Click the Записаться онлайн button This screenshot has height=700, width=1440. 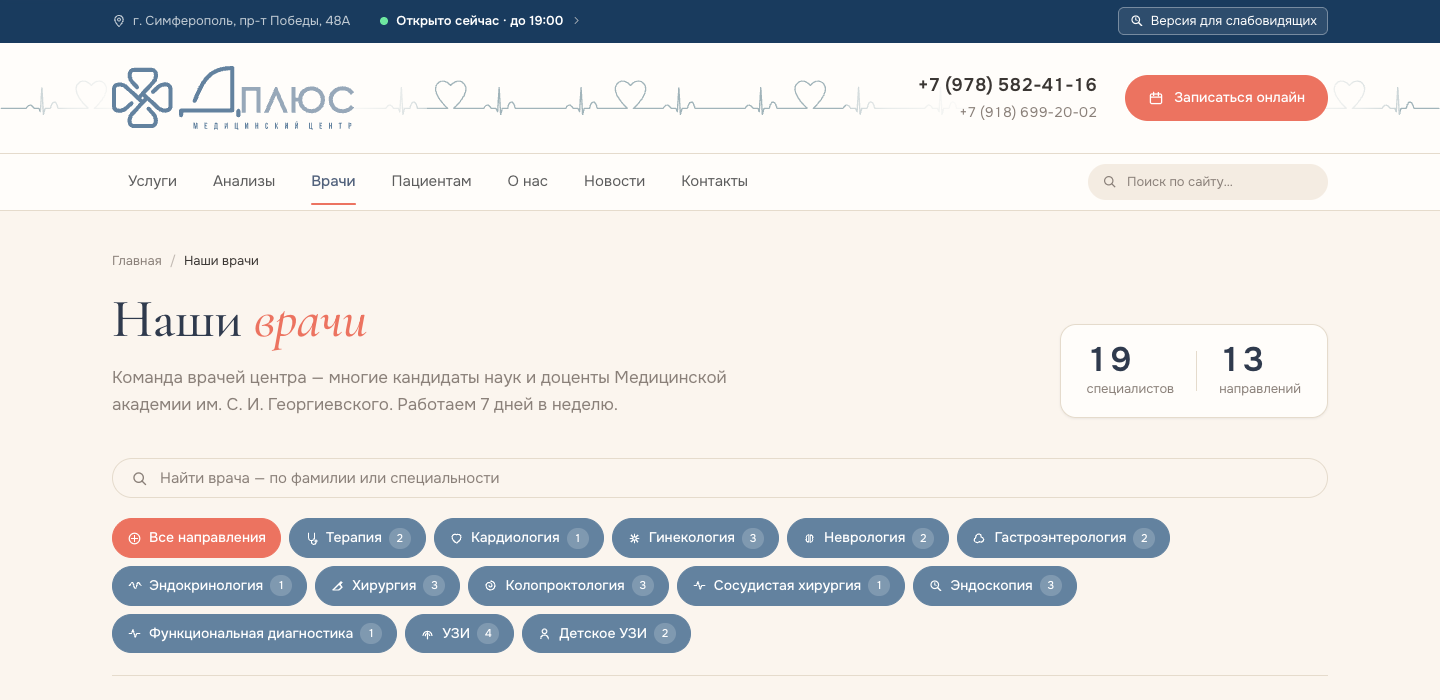1226,98
